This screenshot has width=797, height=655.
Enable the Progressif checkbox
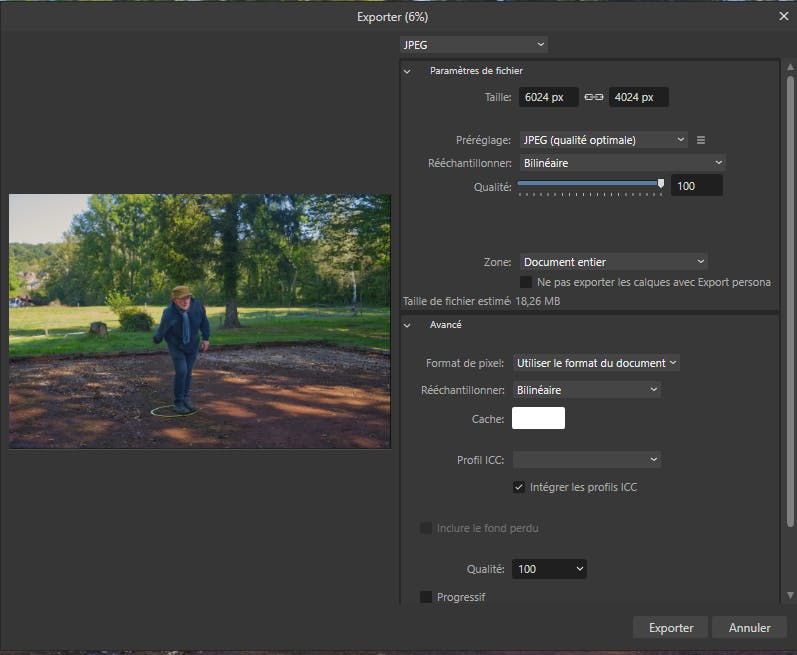tap(426, 597)
